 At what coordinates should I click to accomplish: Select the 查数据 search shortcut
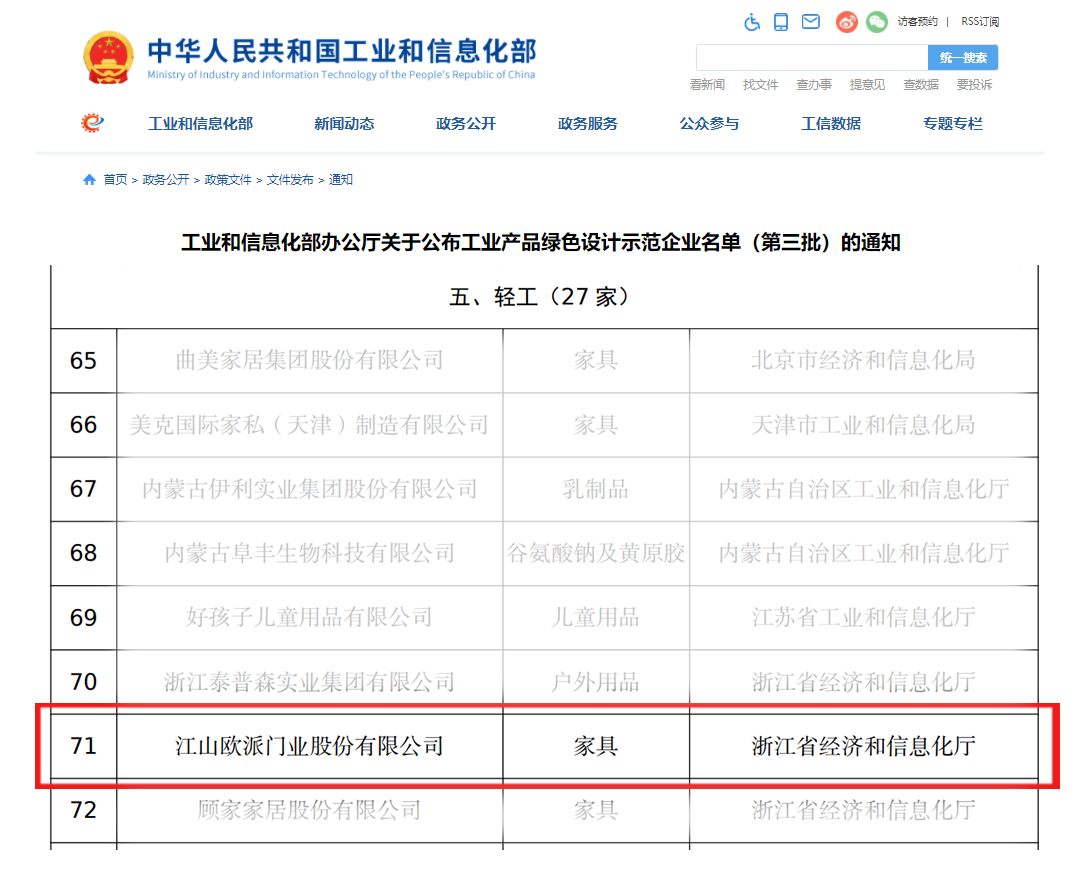(x=921, y=85)
